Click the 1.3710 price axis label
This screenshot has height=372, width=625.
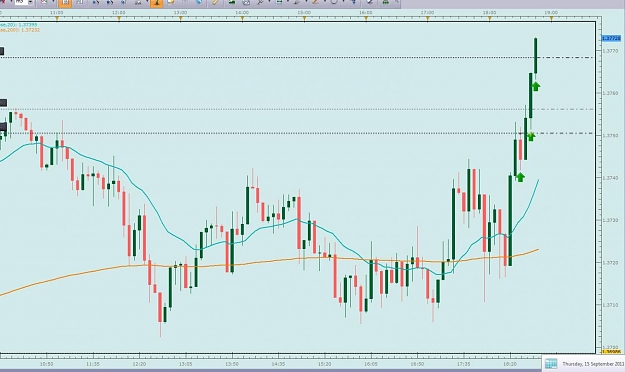(610, 305)
